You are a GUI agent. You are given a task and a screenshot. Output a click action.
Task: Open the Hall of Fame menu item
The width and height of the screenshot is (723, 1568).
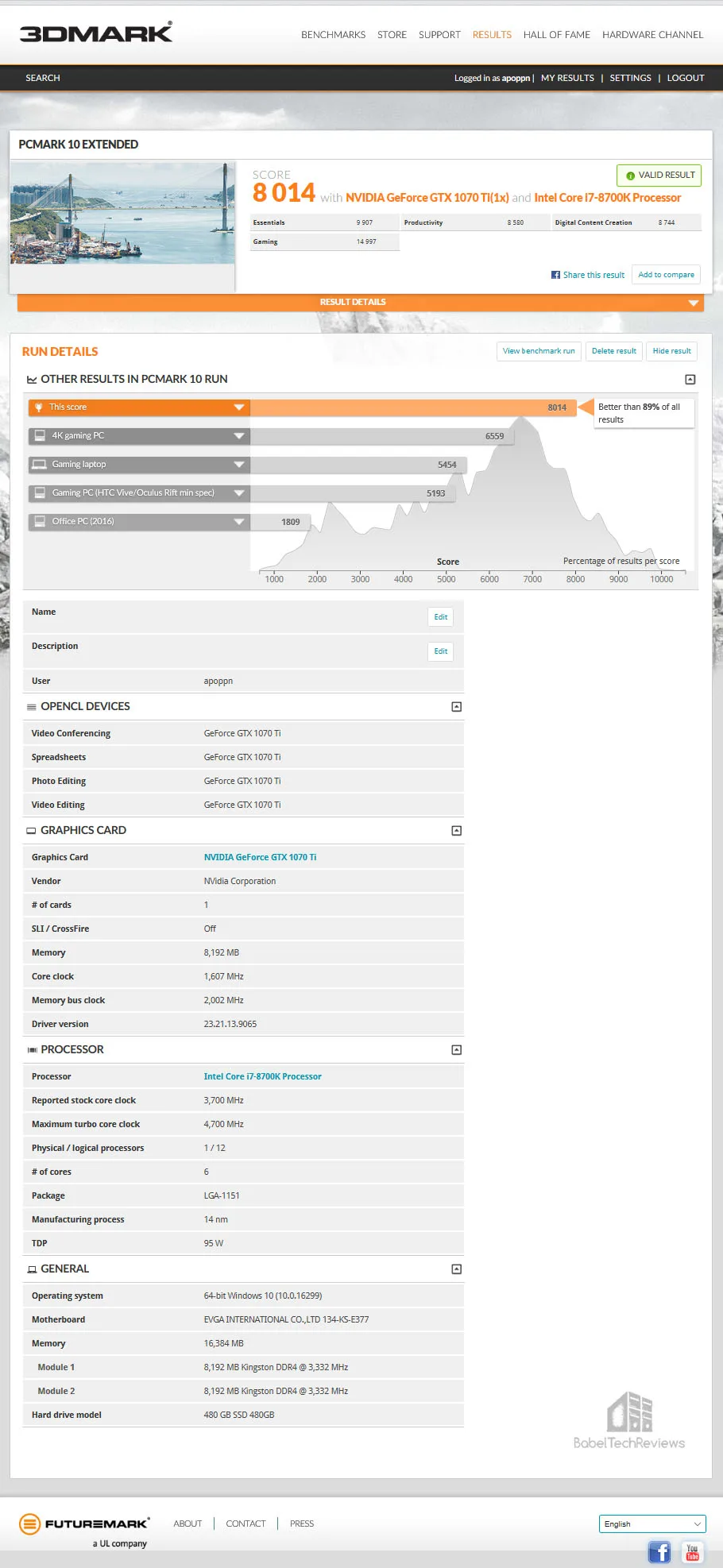[x=557, y=35]
